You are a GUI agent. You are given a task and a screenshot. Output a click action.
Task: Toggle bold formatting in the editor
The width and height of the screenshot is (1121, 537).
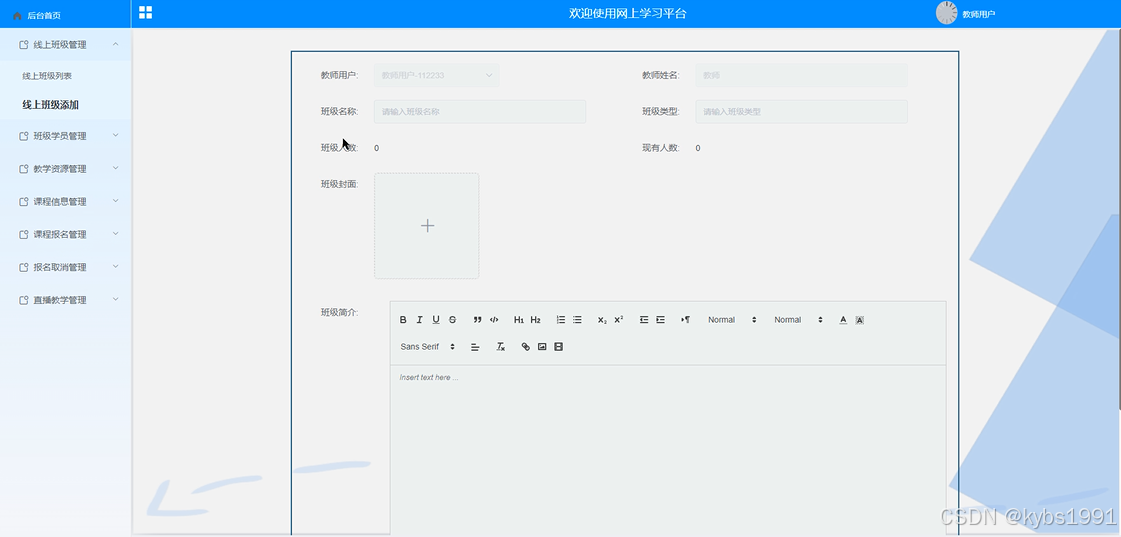(x=403, y=320)
